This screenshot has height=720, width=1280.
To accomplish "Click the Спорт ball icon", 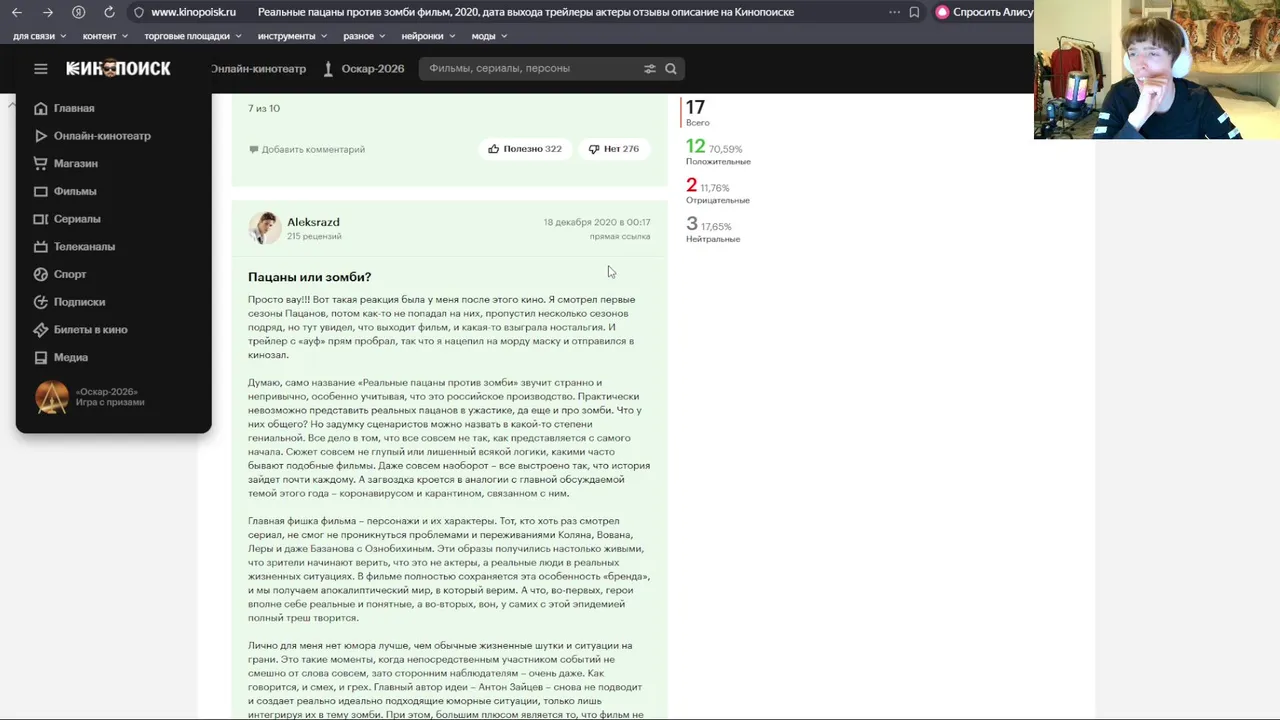I will point(41,274).
